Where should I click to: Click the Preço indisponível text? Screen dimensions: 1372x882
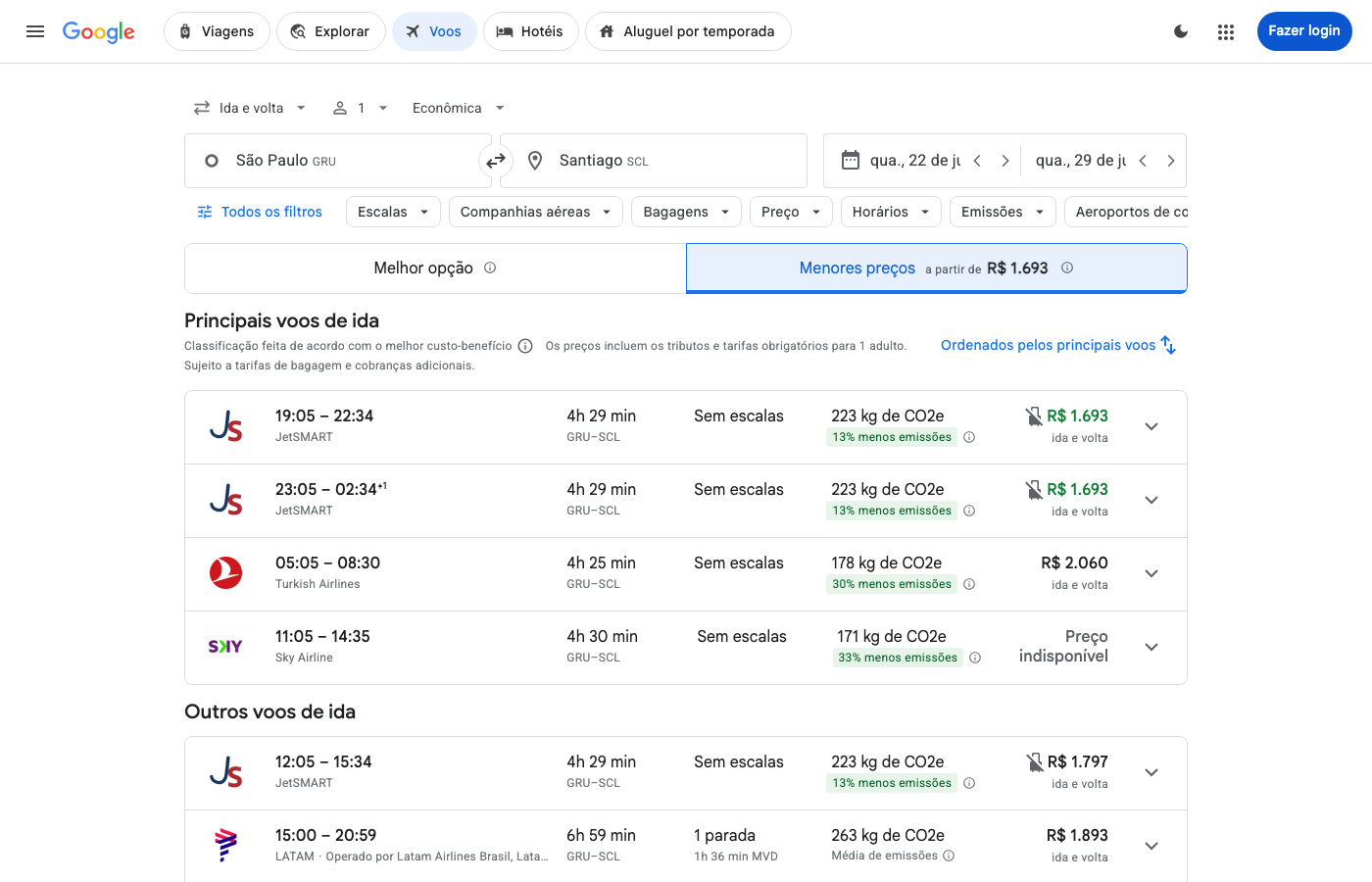pos(1063,647)
